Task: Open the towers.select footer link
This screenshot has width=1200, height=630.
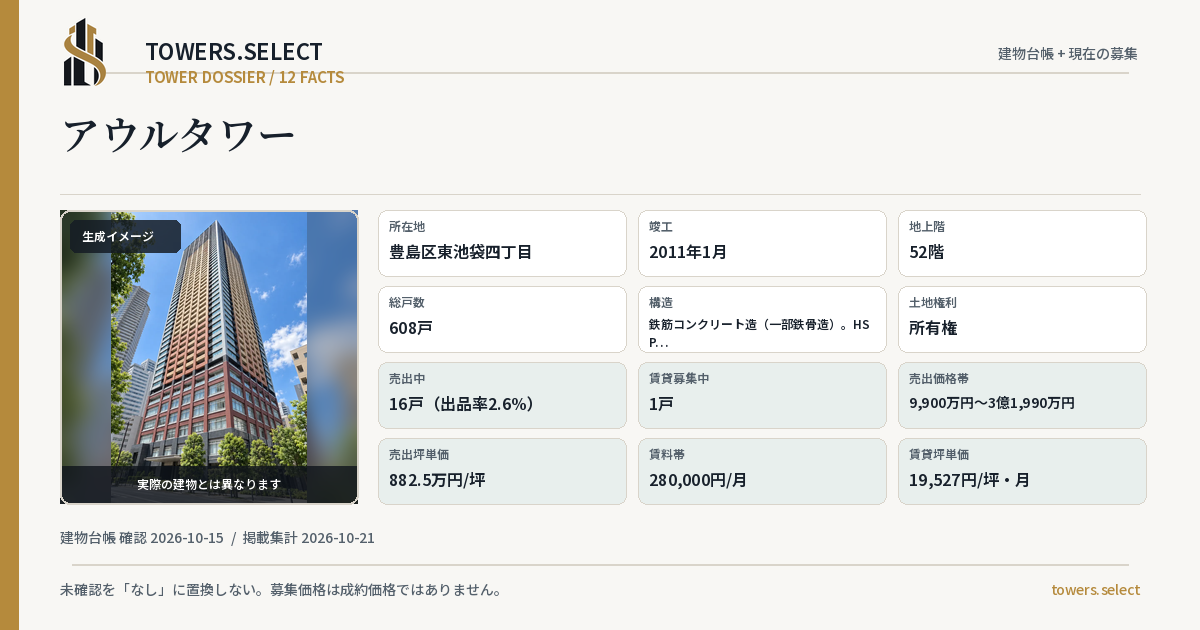Action: (x=1095, y=590)
